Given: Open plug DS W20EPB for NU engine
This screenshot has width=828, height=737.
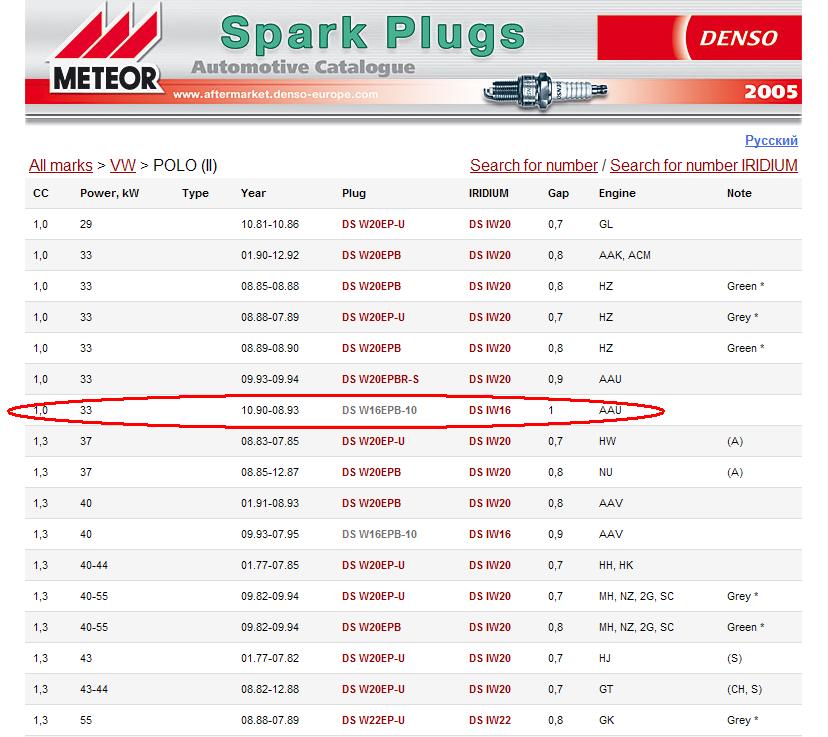Looking at the screenshot, I should 371,473.
